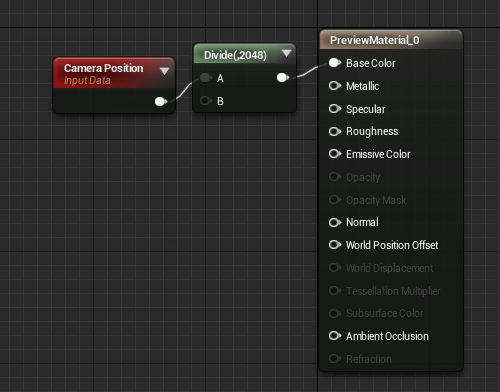
Task: Click the Base Color label
Action: [x=371, y=63]
